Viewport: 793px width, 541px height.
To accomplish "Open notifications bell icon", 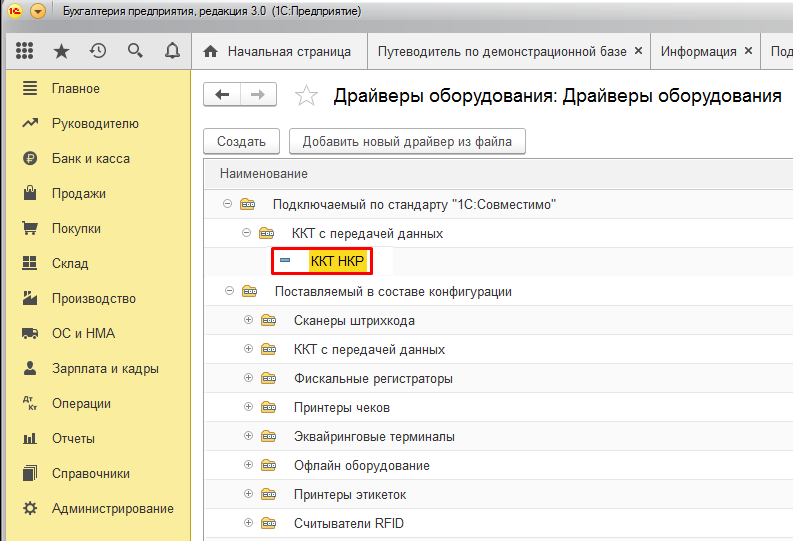I will (x=172, y=51).
